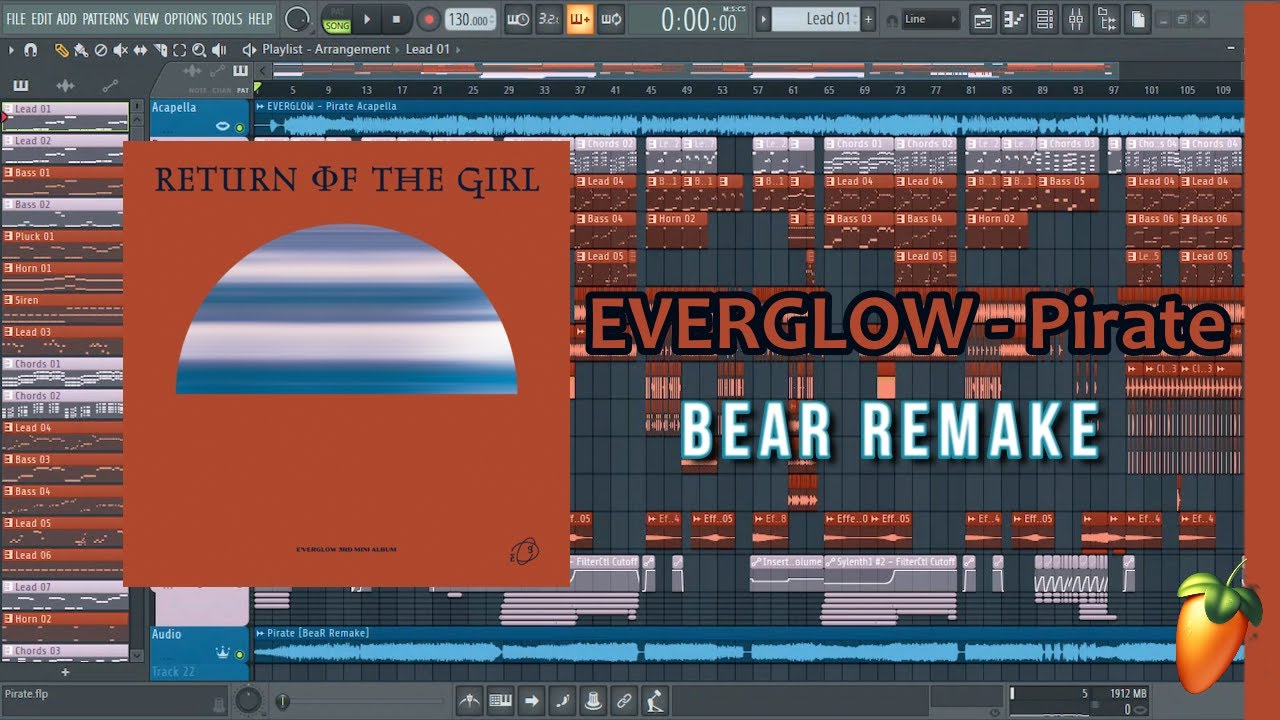
Task: Toggle the playlist snap magnet icon
Action: coord(31,49)
